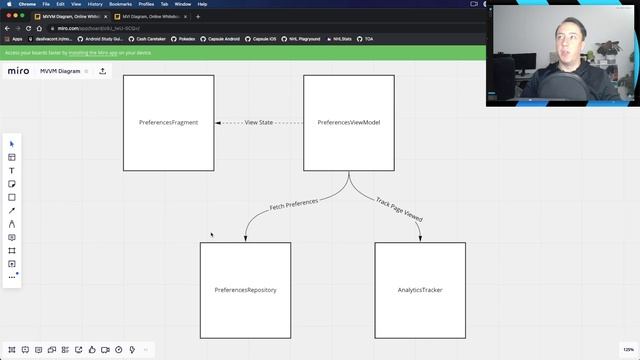640x360 pixels.
Task: Select the AnalyticsTracker box
Action: pos(420,290)
